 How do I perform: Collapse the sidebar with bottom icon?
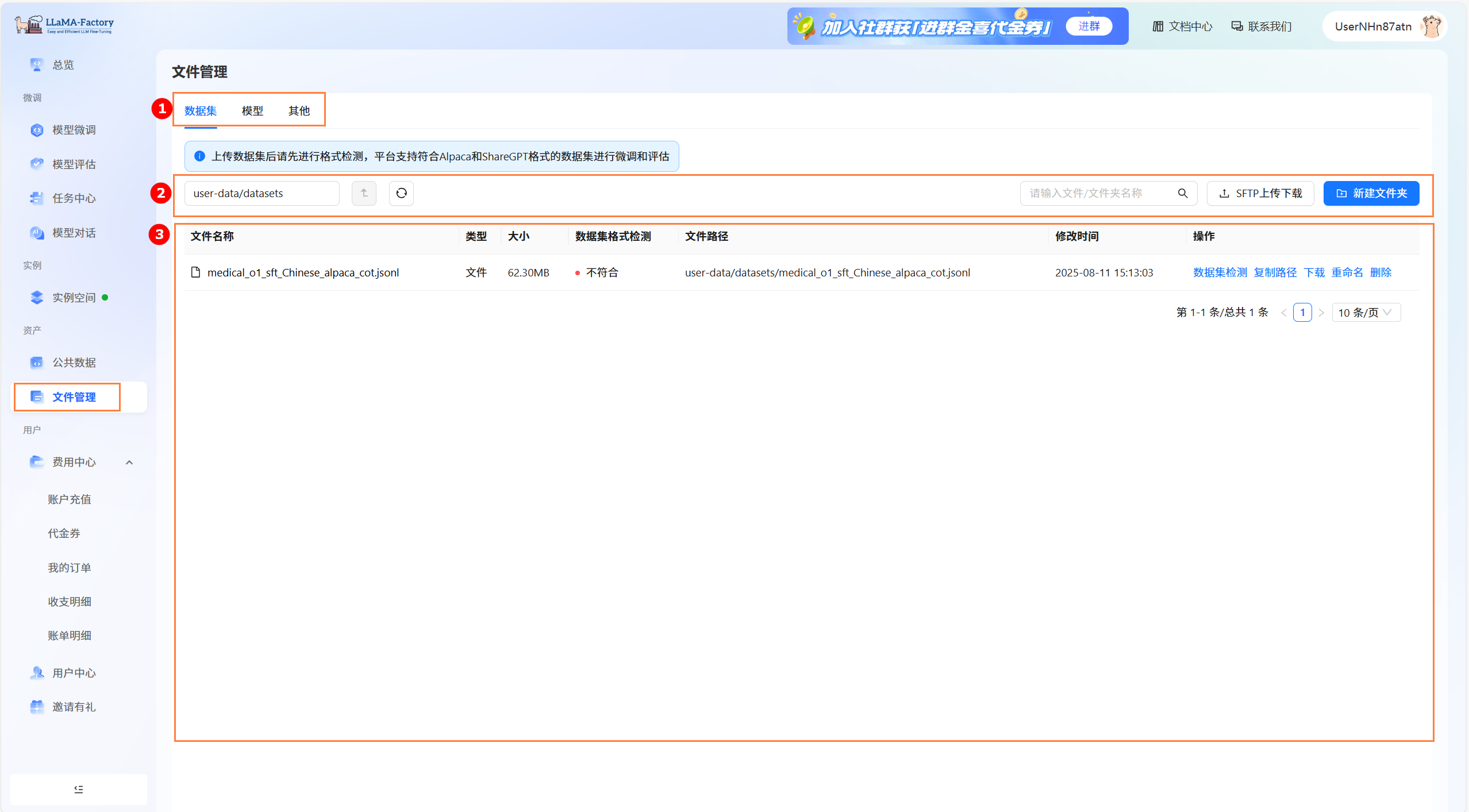pyautogui.click(x=79, y=789)
